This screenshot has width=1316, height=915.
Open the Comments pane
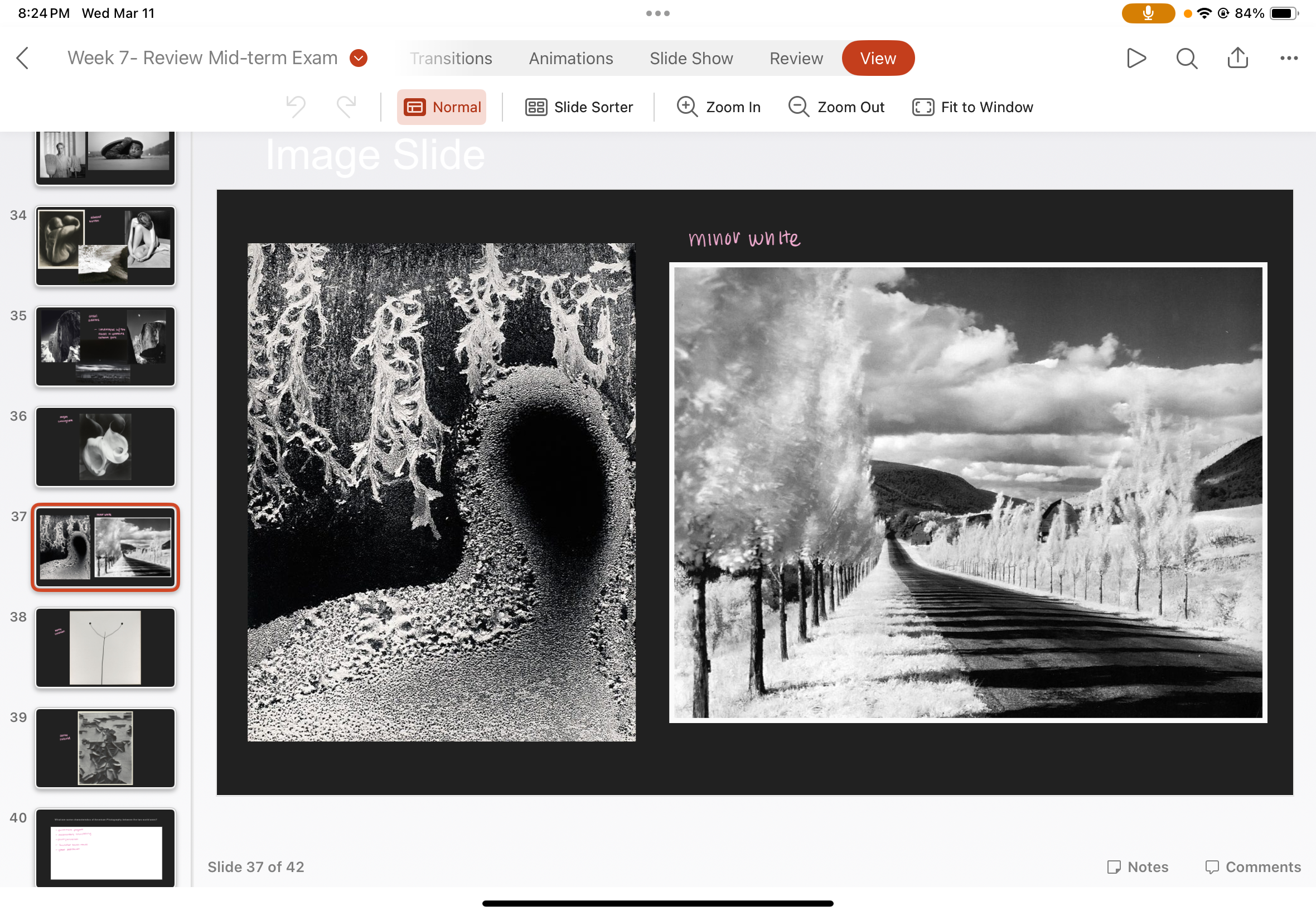click(x=1252, y=867)
